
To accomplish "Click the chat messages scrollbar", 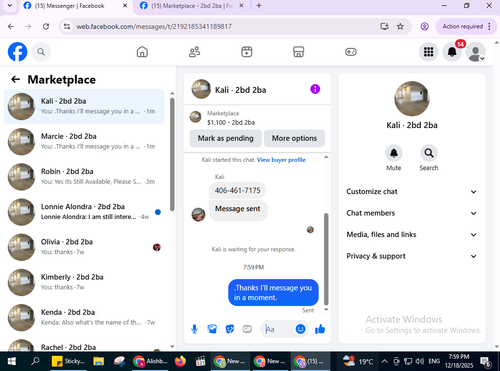I will pos(326,259).
